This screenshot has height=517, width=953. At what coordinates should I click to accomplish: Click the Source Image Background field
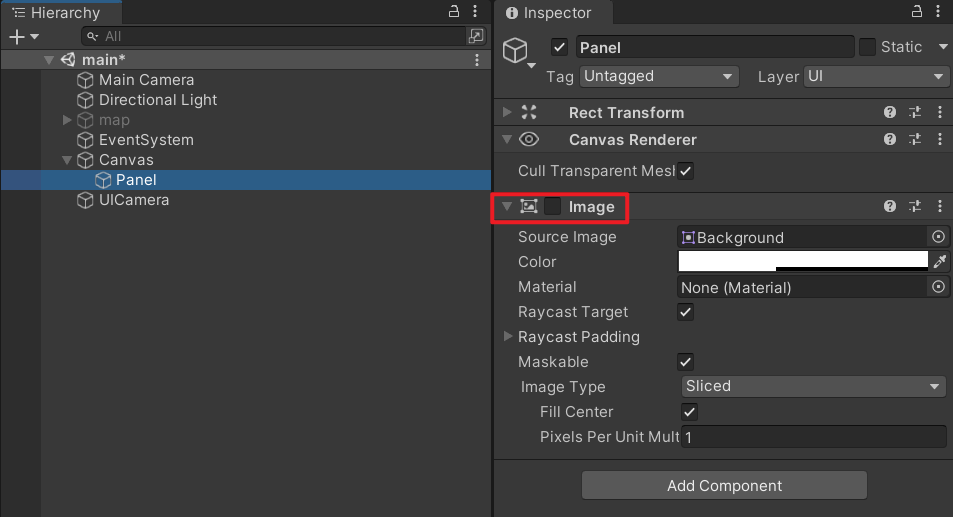tap(802, 237)
